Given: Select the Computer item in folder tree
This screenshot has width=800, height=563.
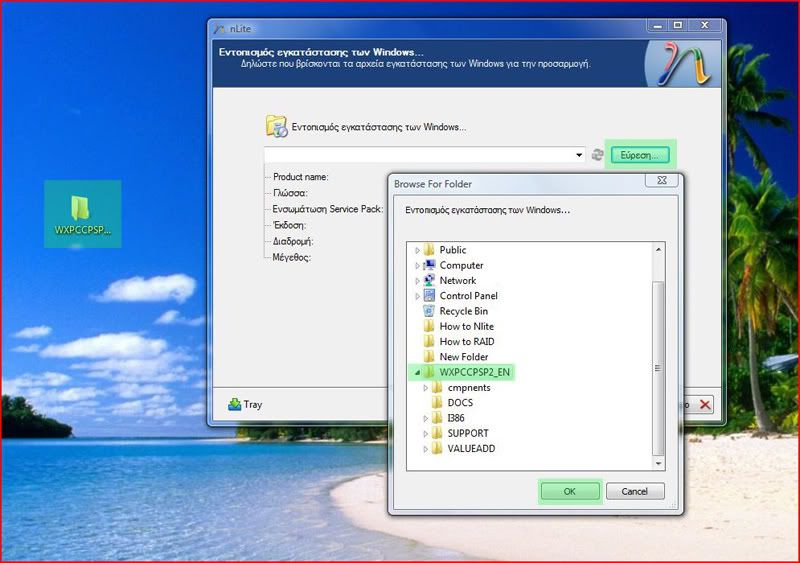Looking at the screenshot, I should click(461, 265).
